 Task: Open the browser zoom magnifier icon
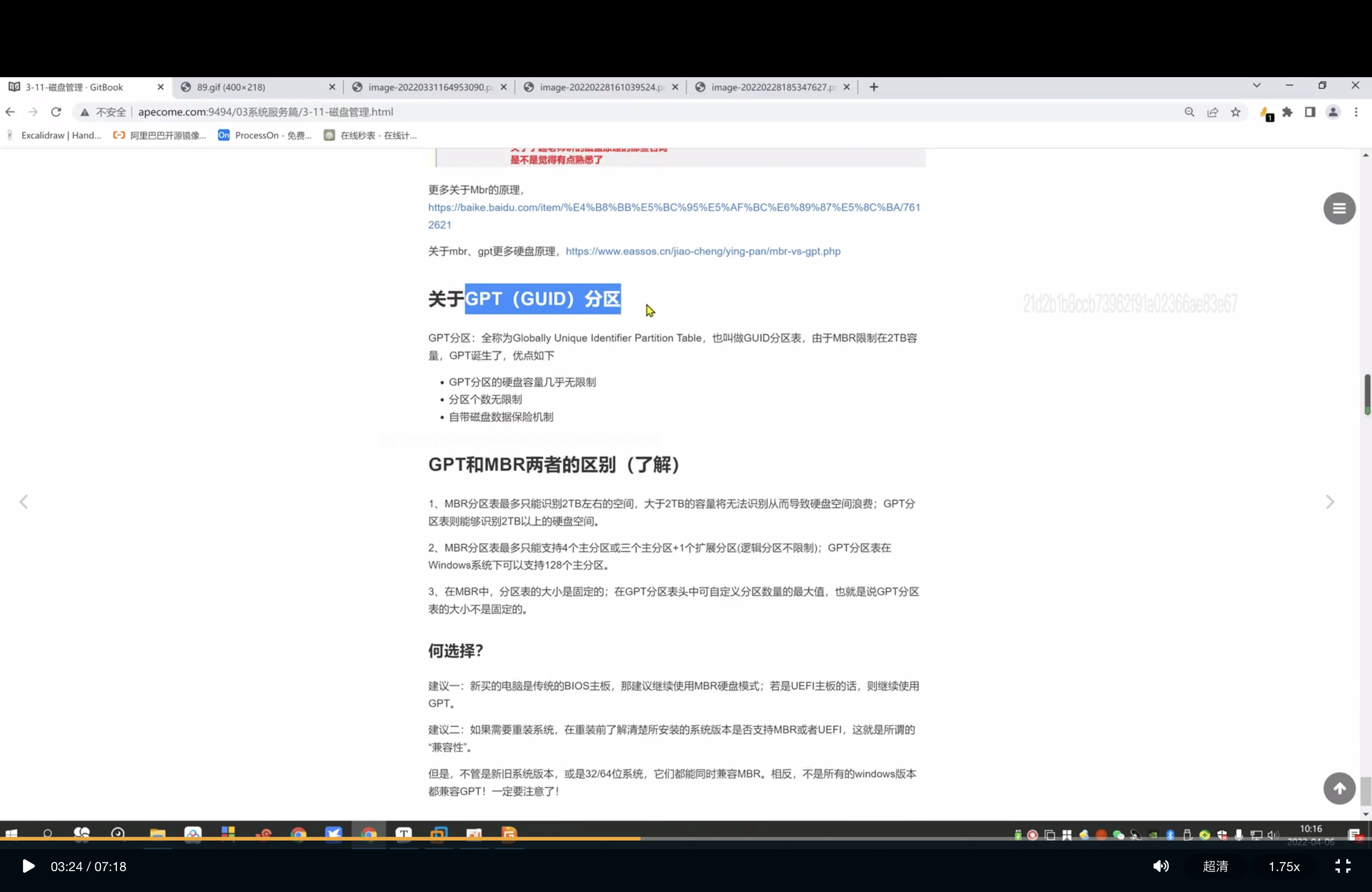coord(1189,112)
